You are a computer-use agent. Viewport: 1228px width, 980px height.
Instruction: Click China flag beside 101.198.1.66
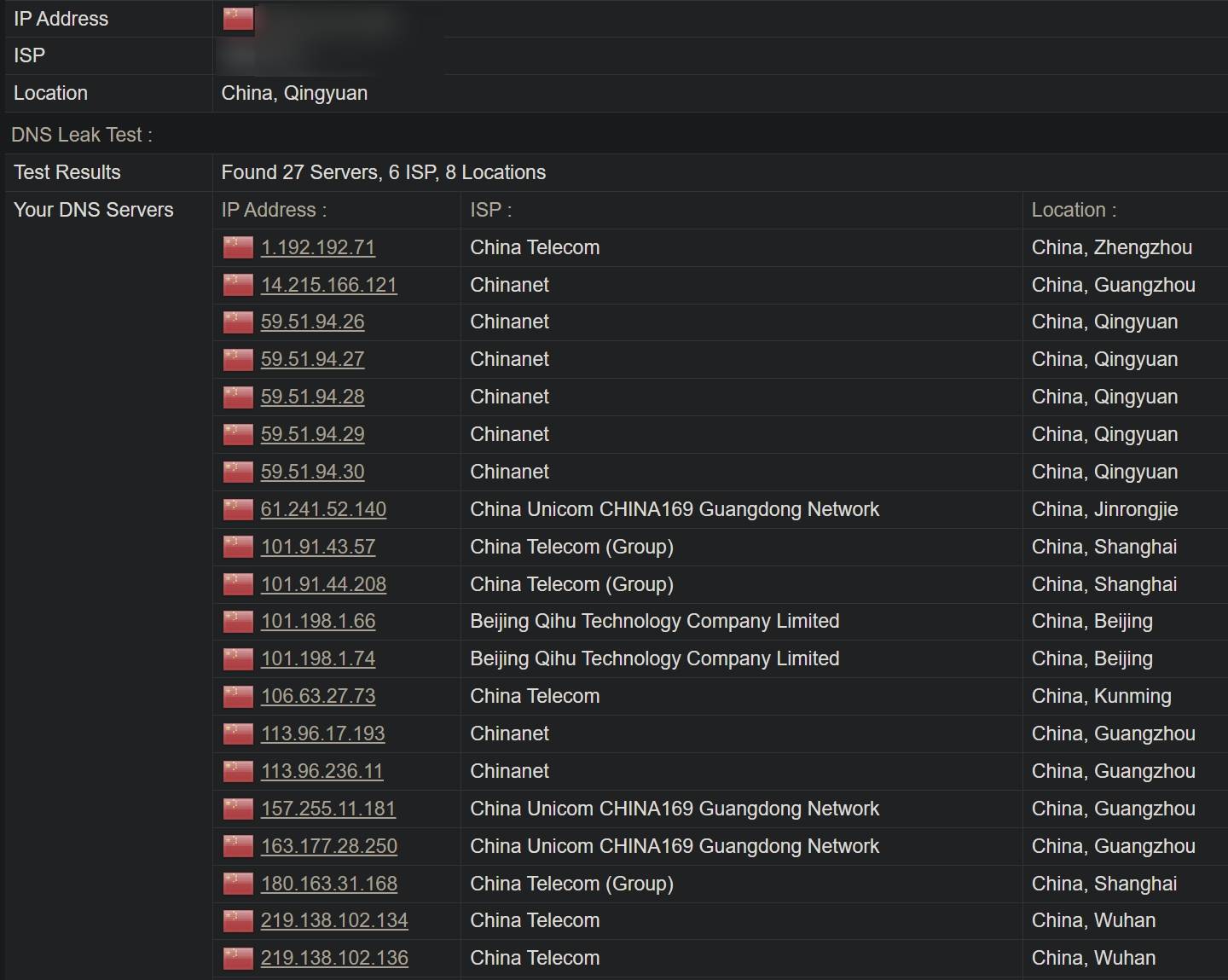tap(238, 621)
